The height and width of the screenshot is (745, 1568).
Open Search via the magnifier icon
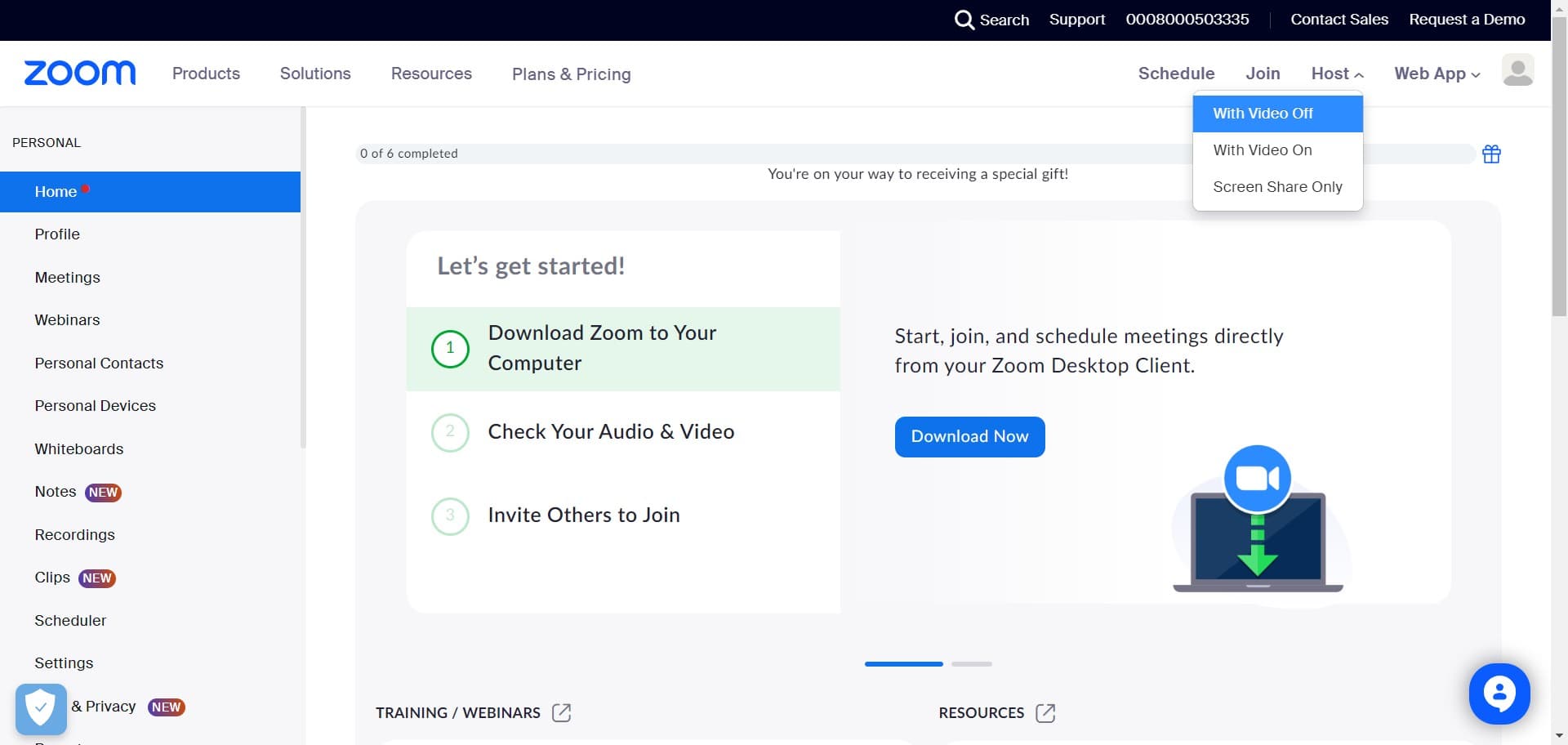pyautogui.click(x=964, y=20)
